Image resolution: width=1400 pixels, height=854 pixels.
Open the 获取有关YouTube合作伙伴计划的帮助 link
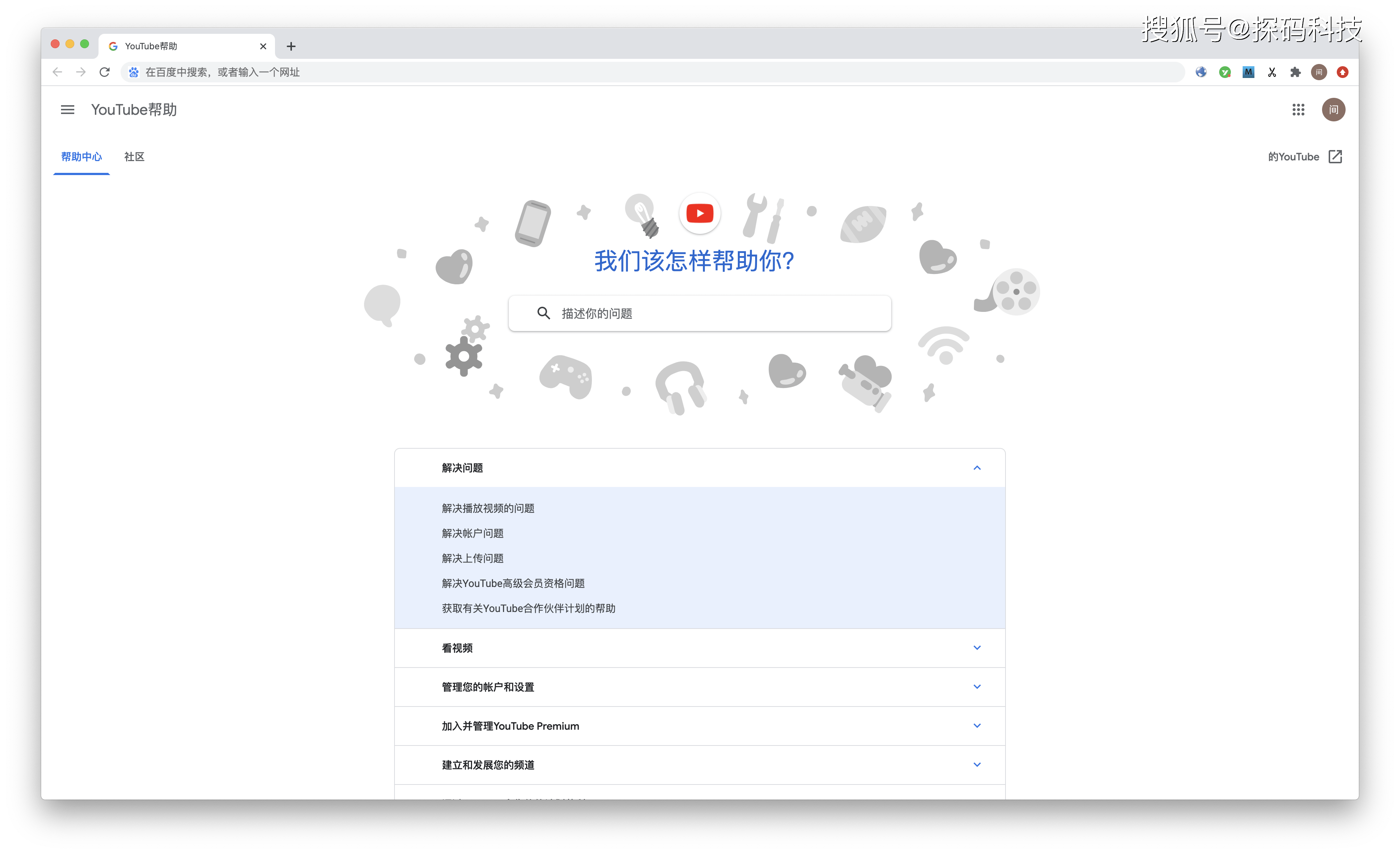tap(528, 608)
